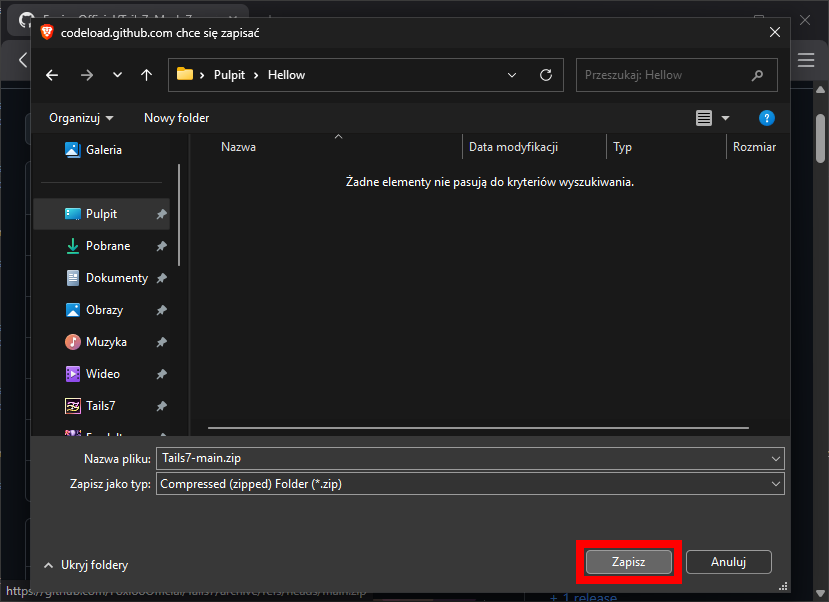Open the Pobrane downloads folder
This screenshot has width=829, height=602.
[x=107, y=246]
